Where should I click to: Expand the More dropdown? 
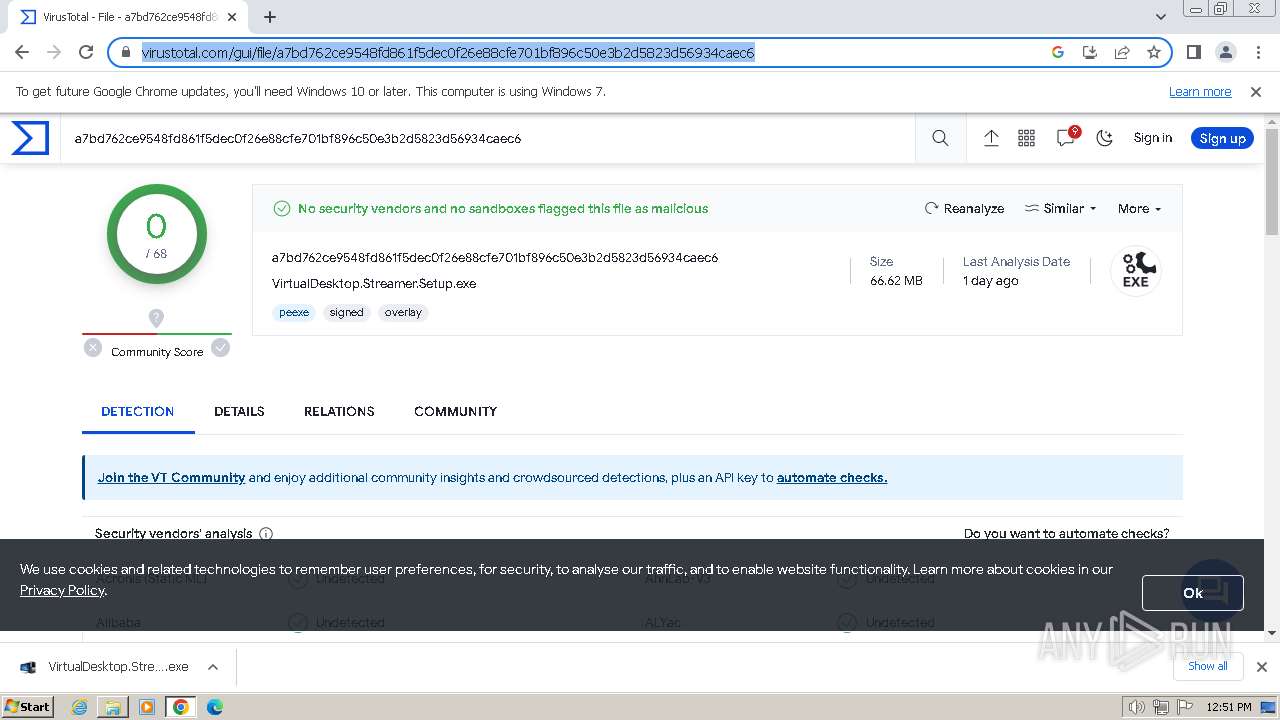1139,208
